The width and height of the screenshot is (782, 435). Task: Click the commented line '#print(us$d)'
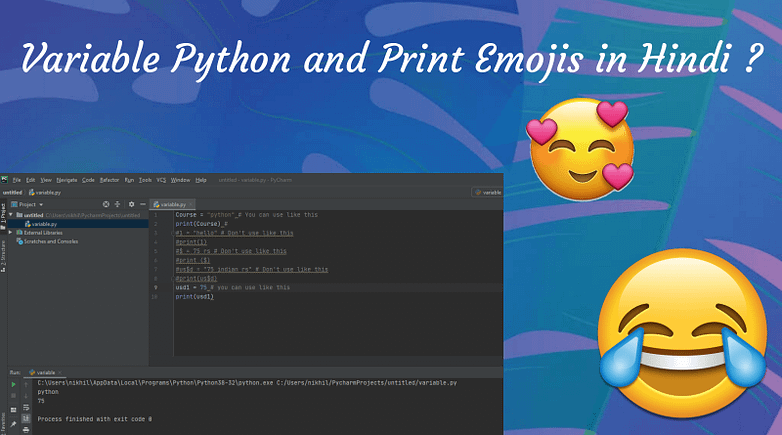[x=196, y=278]
